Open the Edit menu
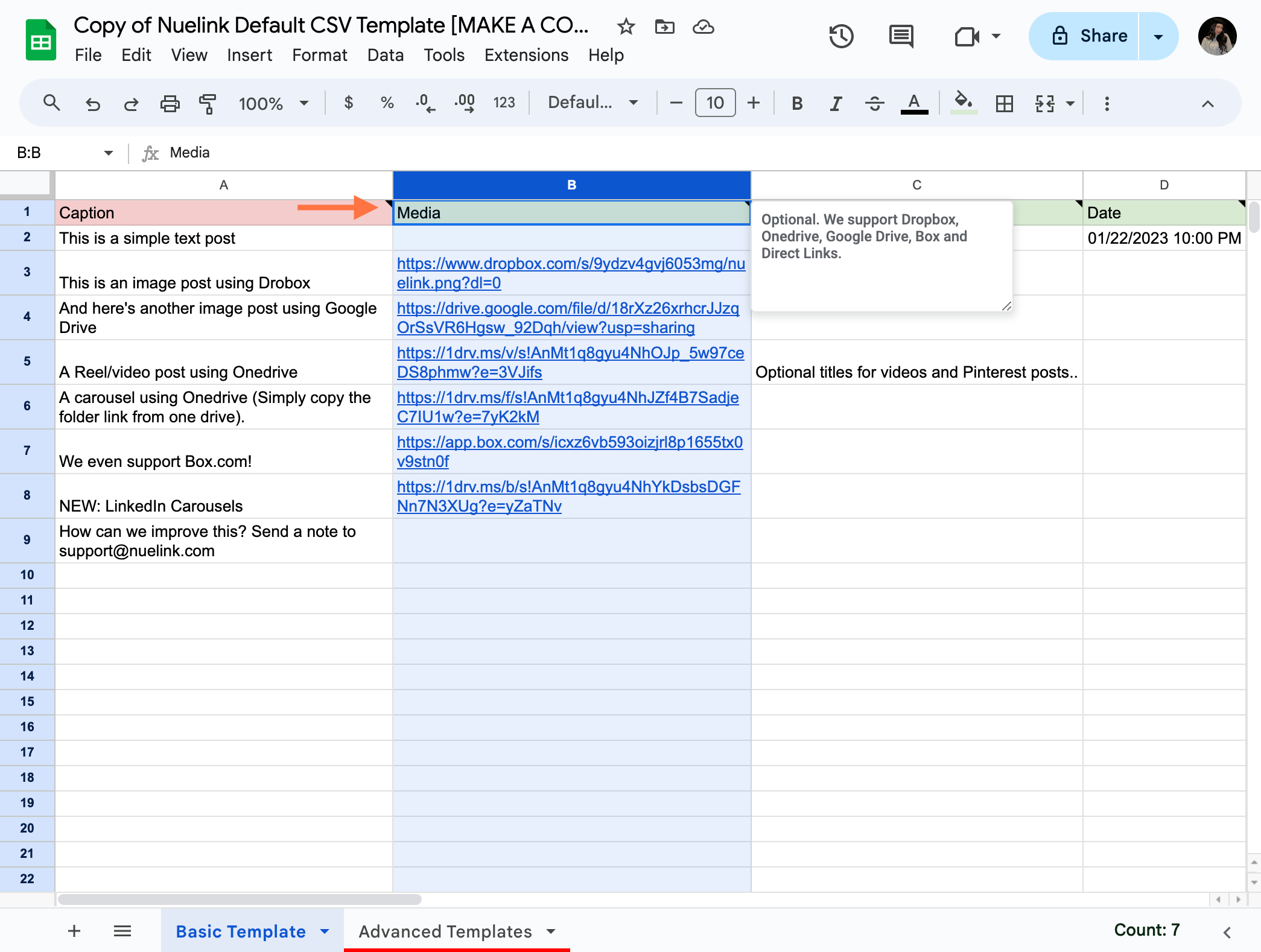Screen dimensions: 1261x952 point(136,55)
